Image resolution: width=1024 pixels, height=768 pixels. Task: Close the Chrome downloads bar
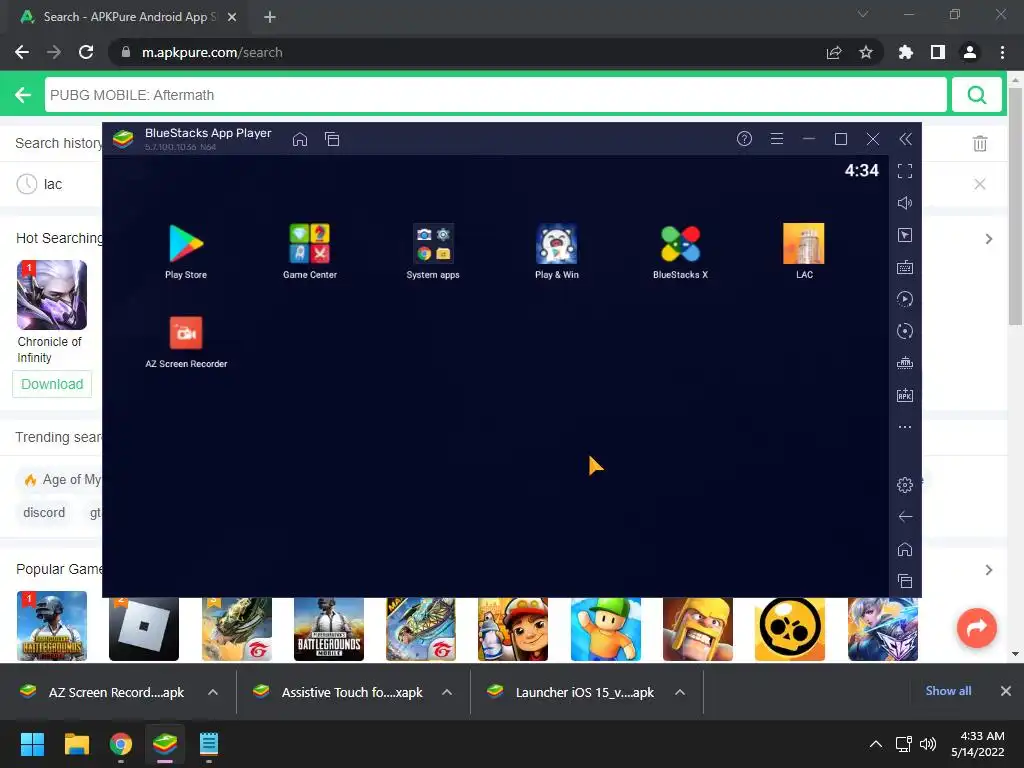[x=1006, y=691]
